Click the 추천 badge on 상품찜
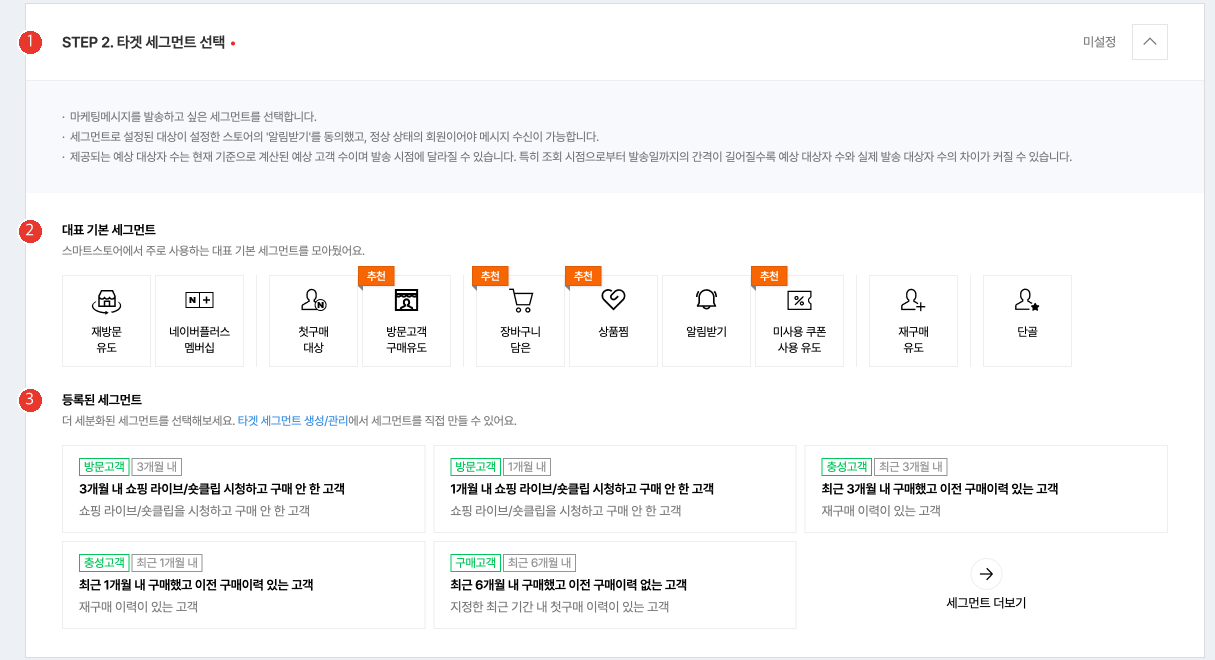 point(583,275)
